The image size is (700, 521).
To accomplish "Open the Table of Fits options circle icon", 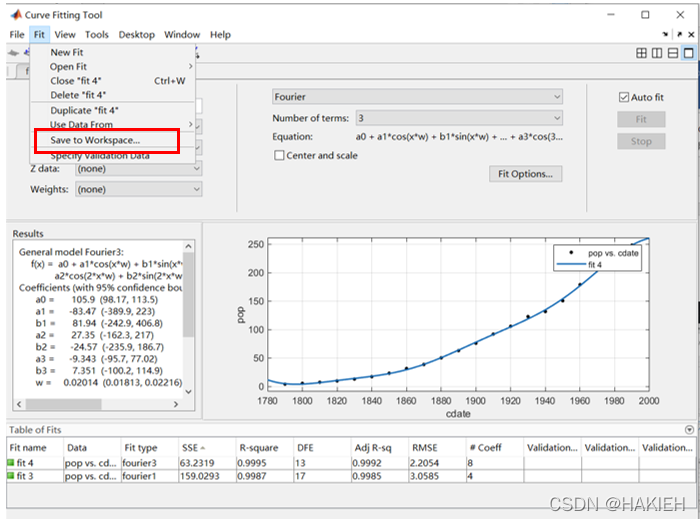I will pyautogui.click(x=689, y=430).
